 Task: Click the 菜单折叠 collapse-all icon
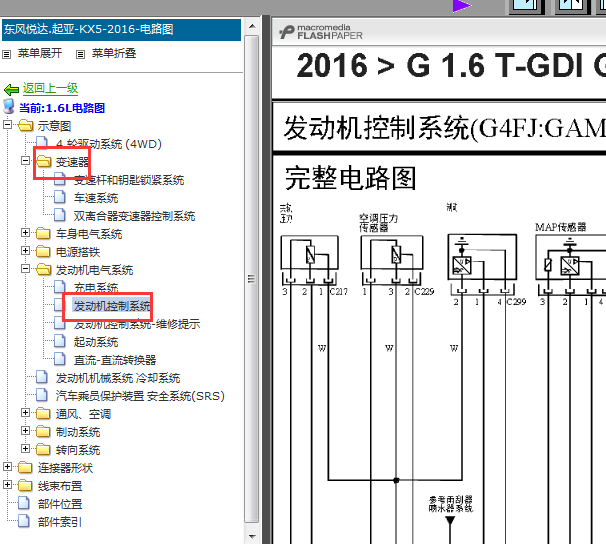[x=80, y=54]
